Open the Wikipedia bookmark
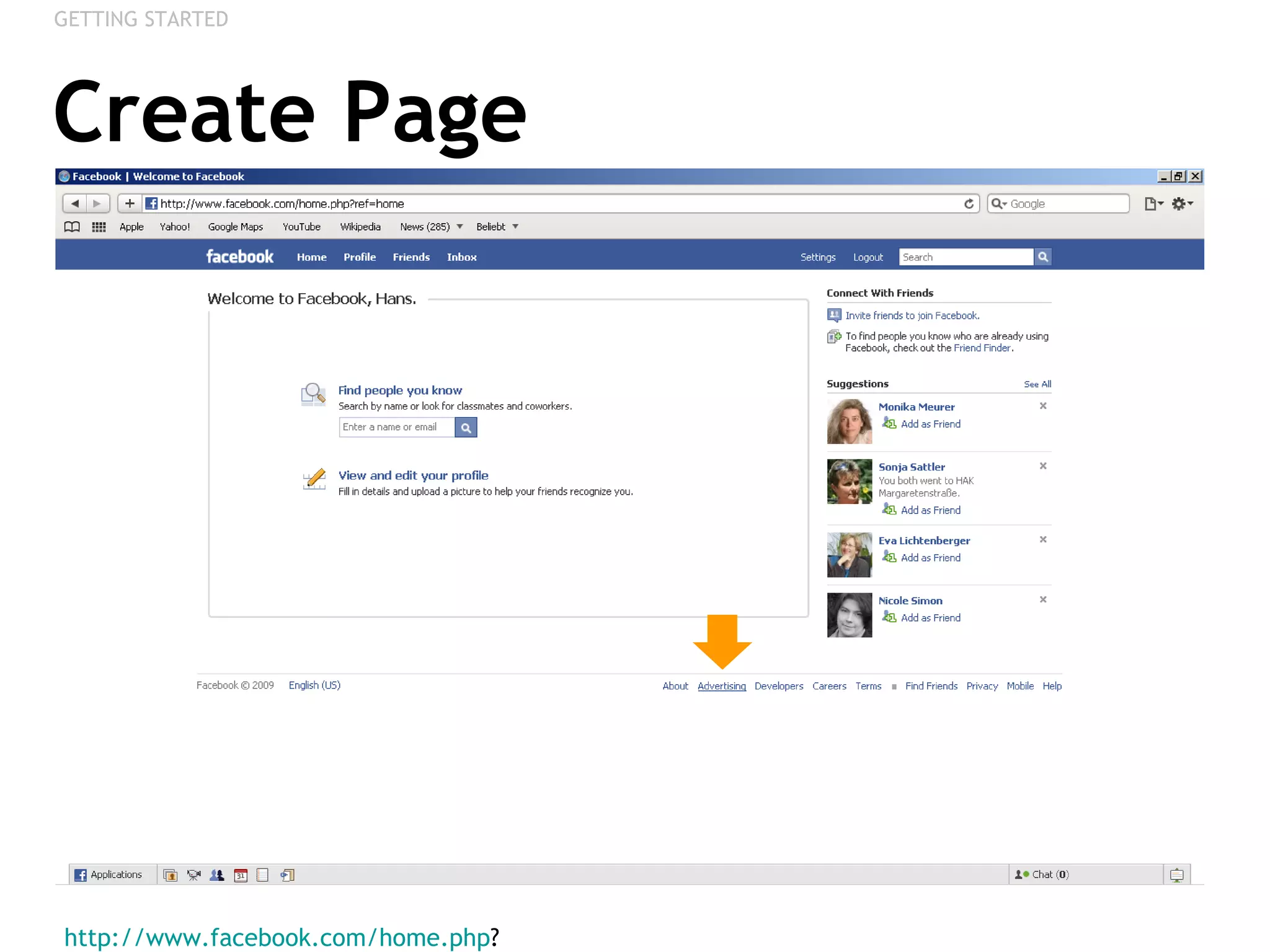The image size is (1270, 952). (x=360, y=227)
